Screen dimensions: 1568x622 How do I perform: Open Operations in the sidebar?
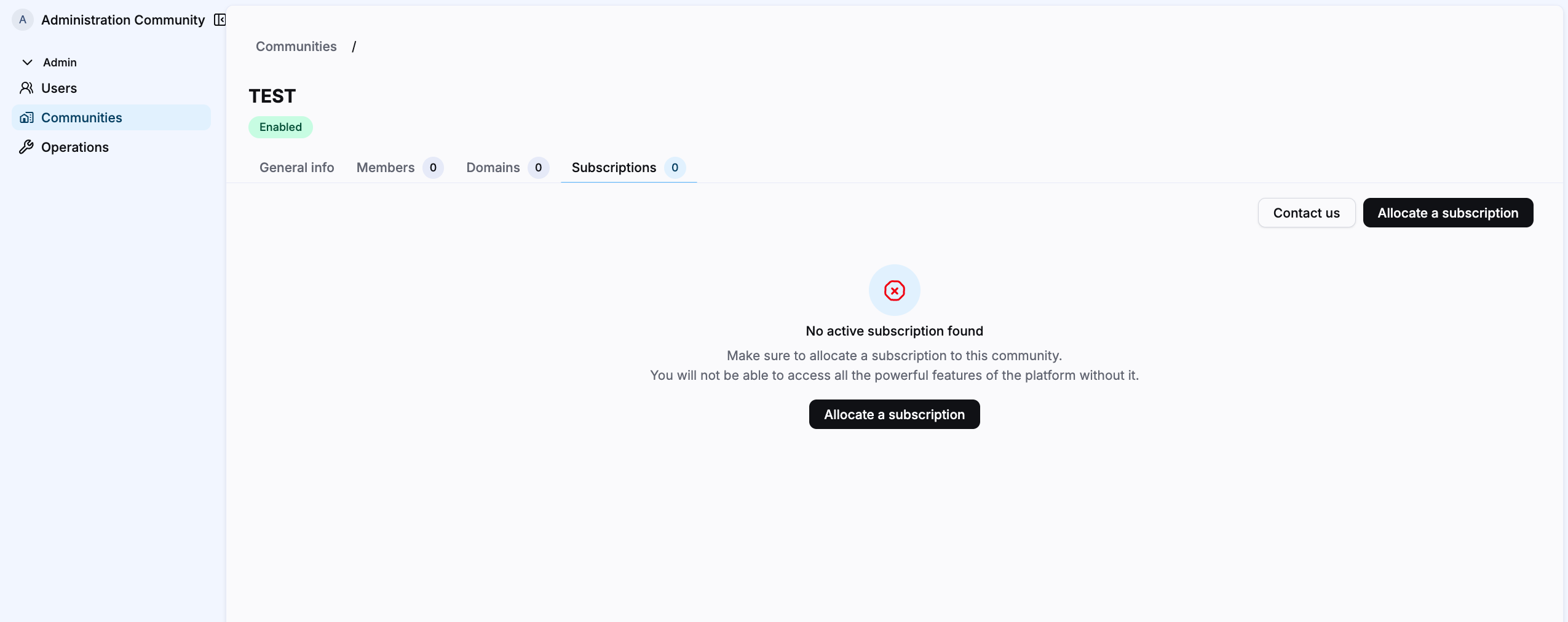(x=111, y=147)
